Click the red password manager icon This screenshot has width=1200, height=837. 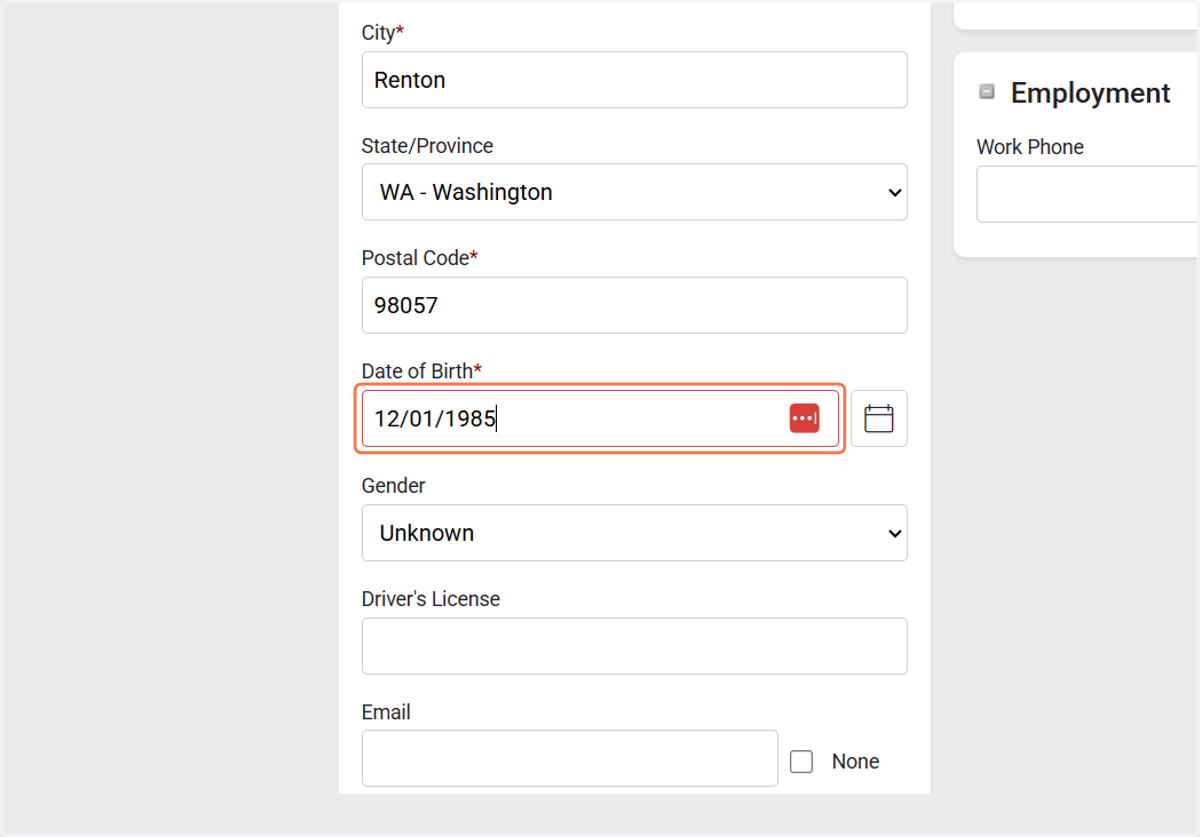[x=804, y=418]
